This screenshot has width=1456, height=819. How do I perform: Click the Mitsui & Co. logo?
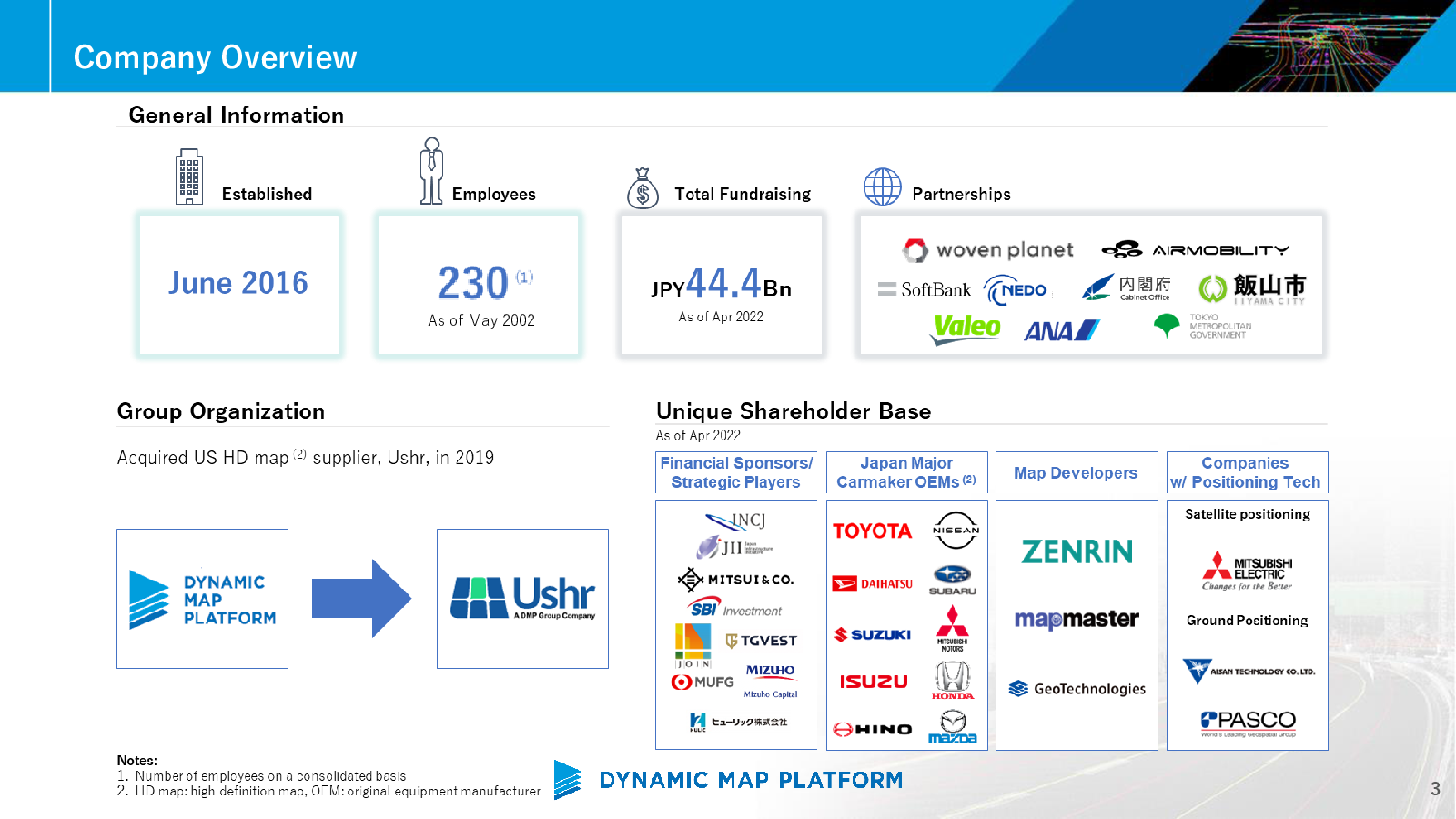(735, 579)
